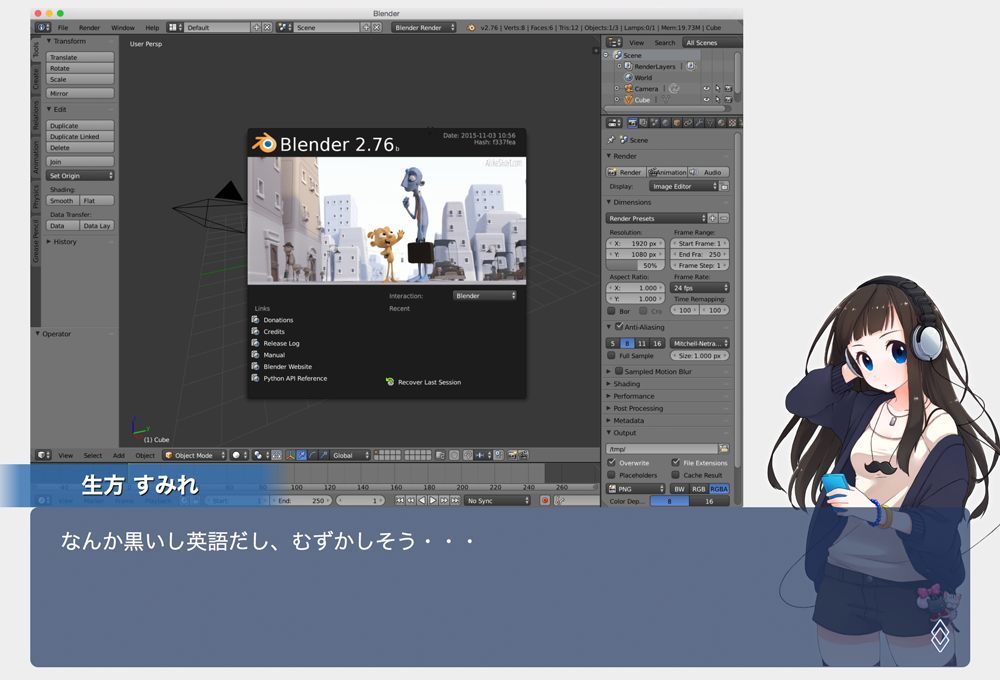
Task: Open the 24 fps frame rate dropdown
Action: click(x=700, y=288)
